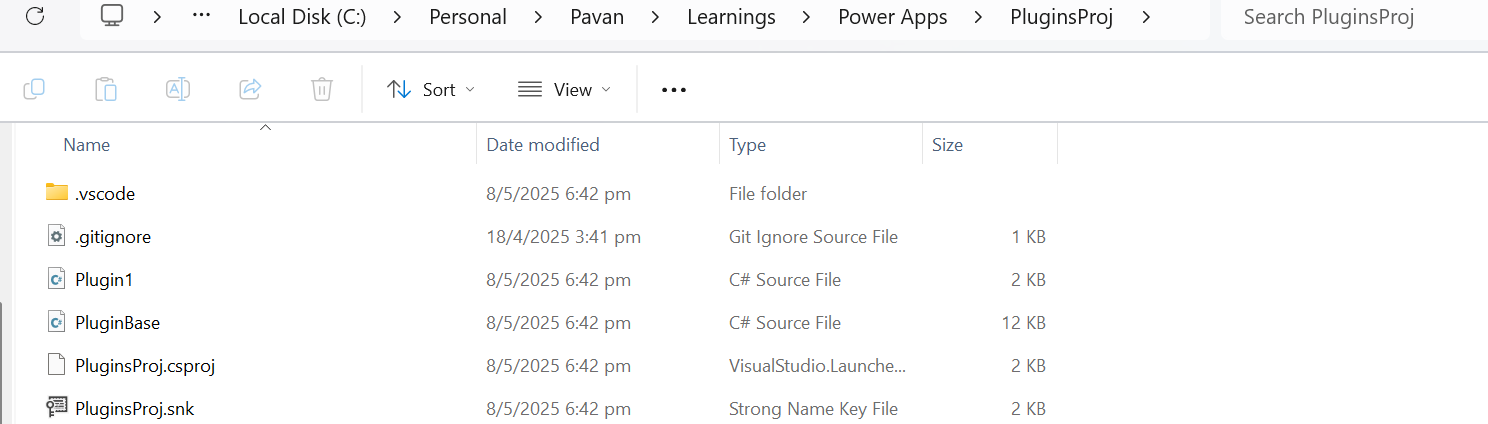
Task: Click the Delete trash icon
Action: 321,89
